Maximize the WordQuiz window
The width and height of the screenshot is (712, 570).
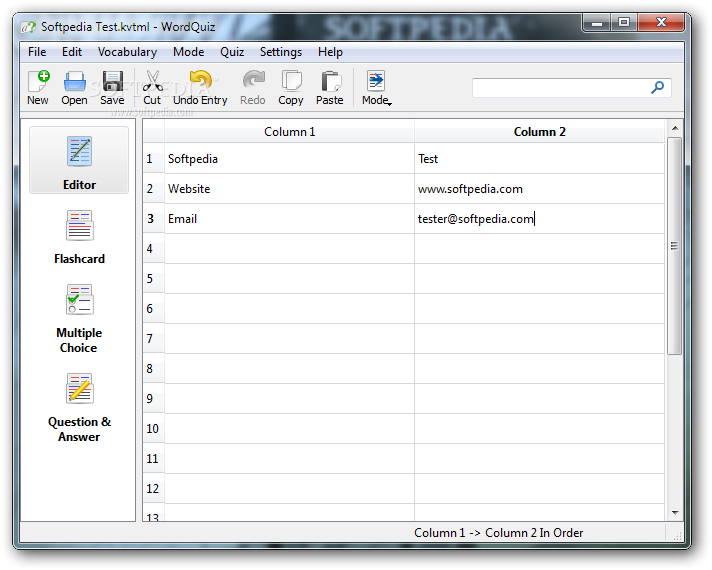pyautogui.click(x=624, y=22)
